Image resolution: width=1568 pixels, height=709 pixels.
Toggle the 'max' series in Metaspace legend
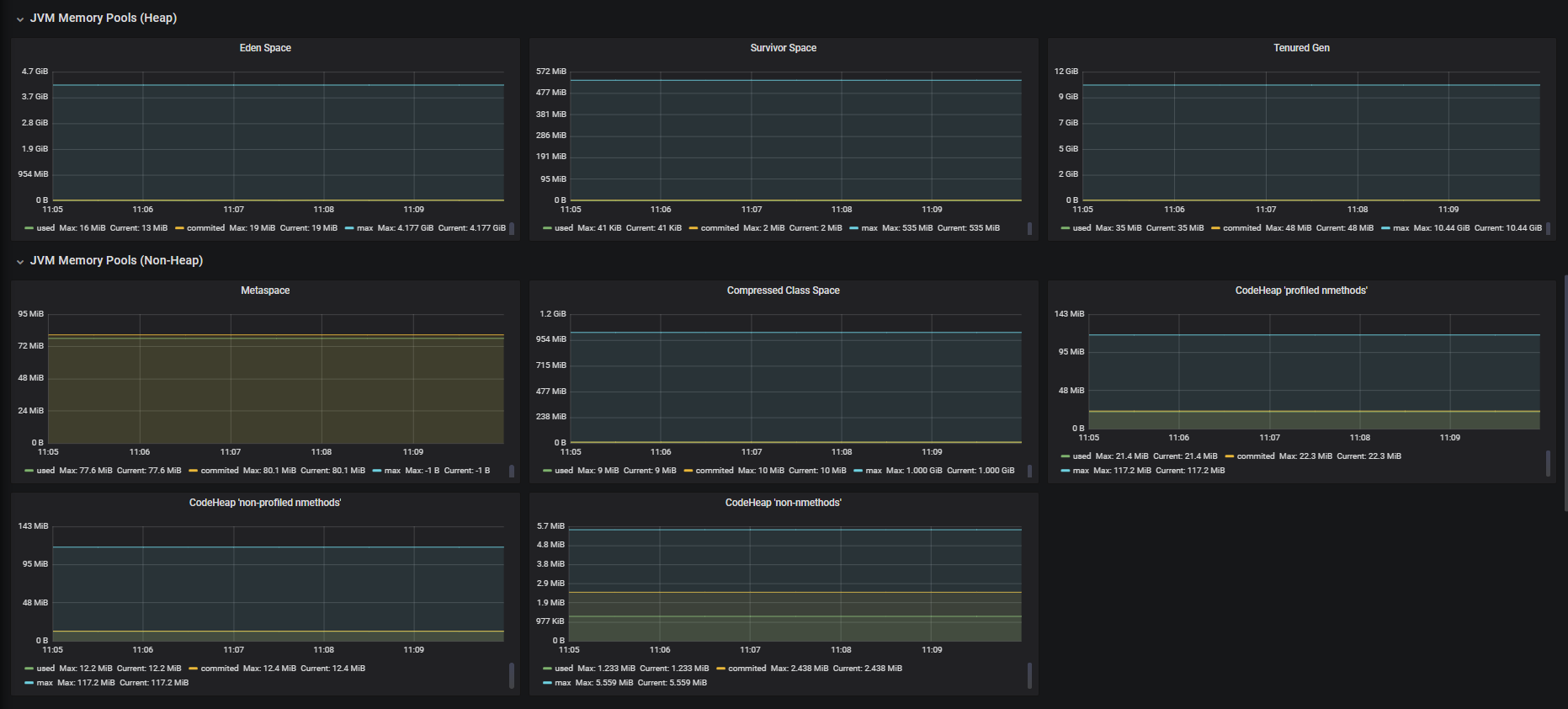click(x=392, y=471)
